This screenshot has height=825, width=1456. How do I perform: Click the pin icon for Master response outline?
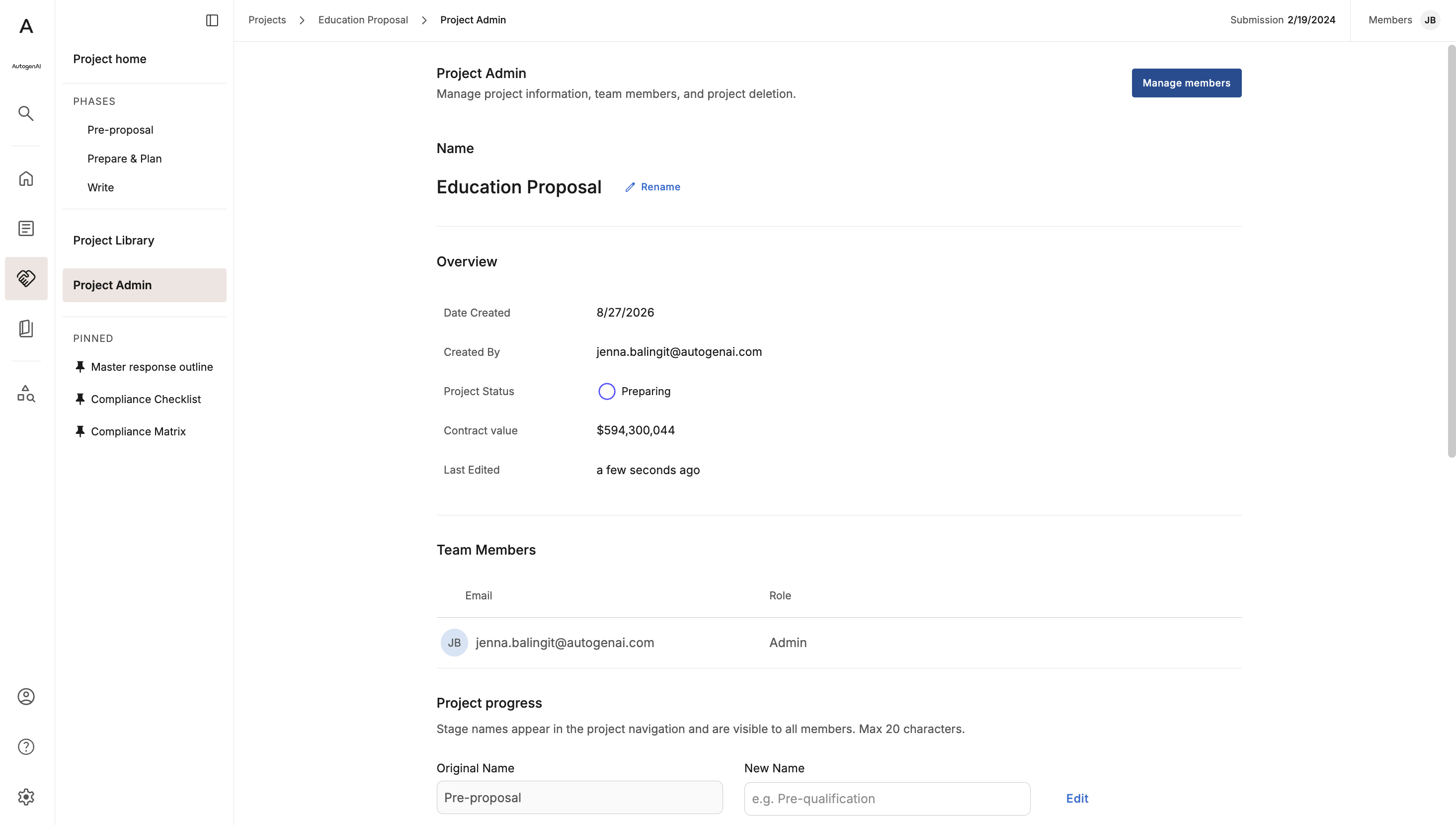[80, 367]
